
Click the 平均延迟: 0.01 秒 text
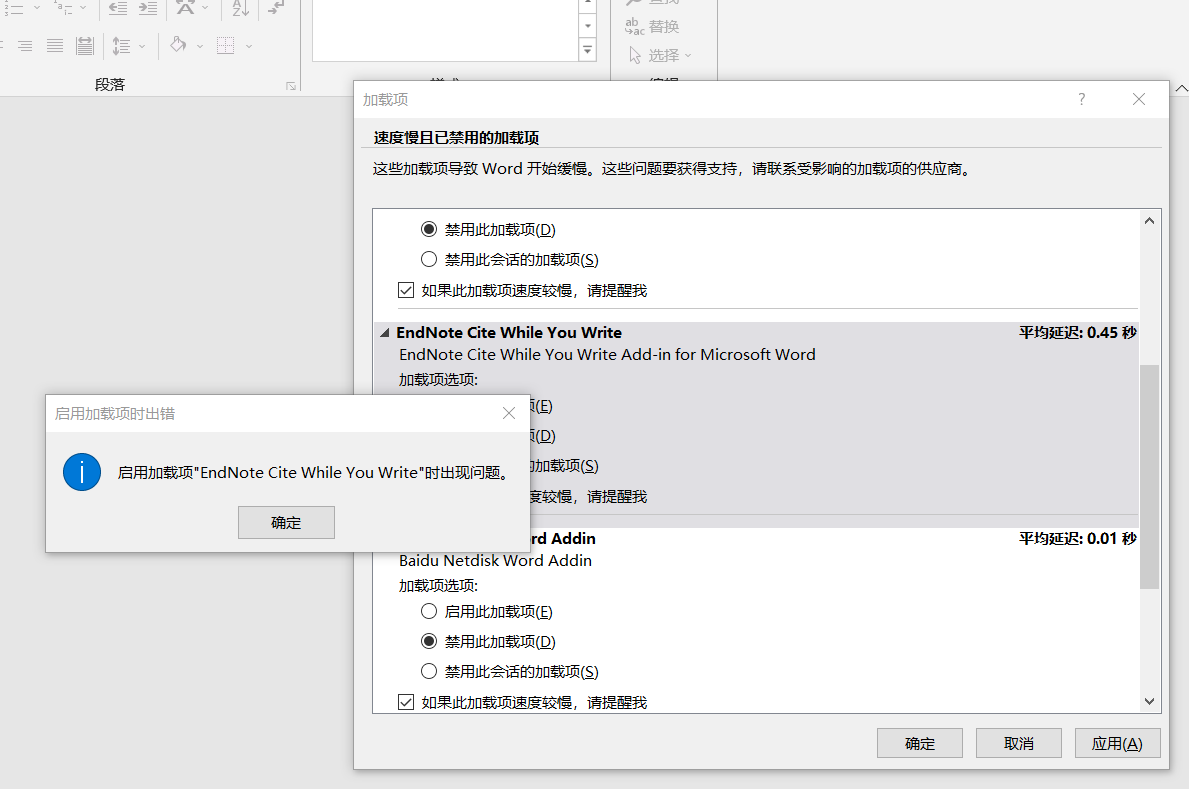click(x=1078, y=539)
